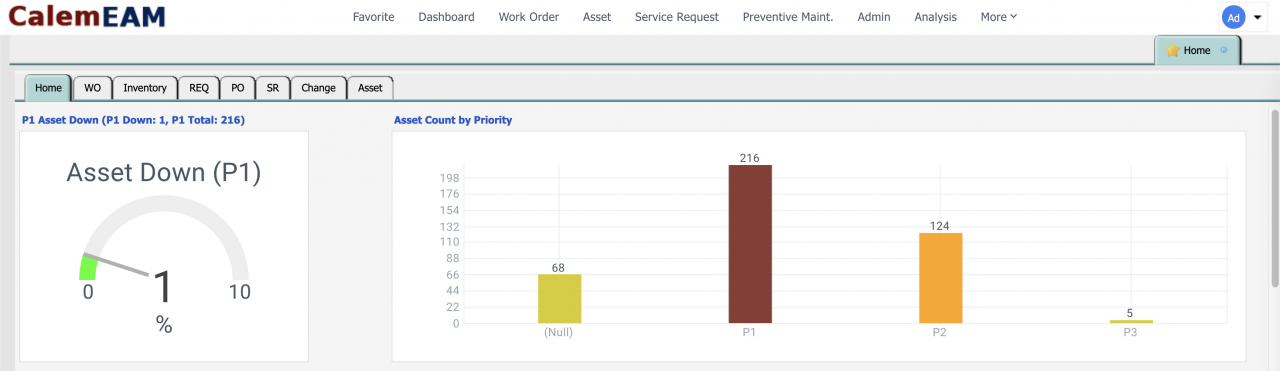Open the Service Request menu
Viewport: 1280px width, 371px height.
(677, 17)
